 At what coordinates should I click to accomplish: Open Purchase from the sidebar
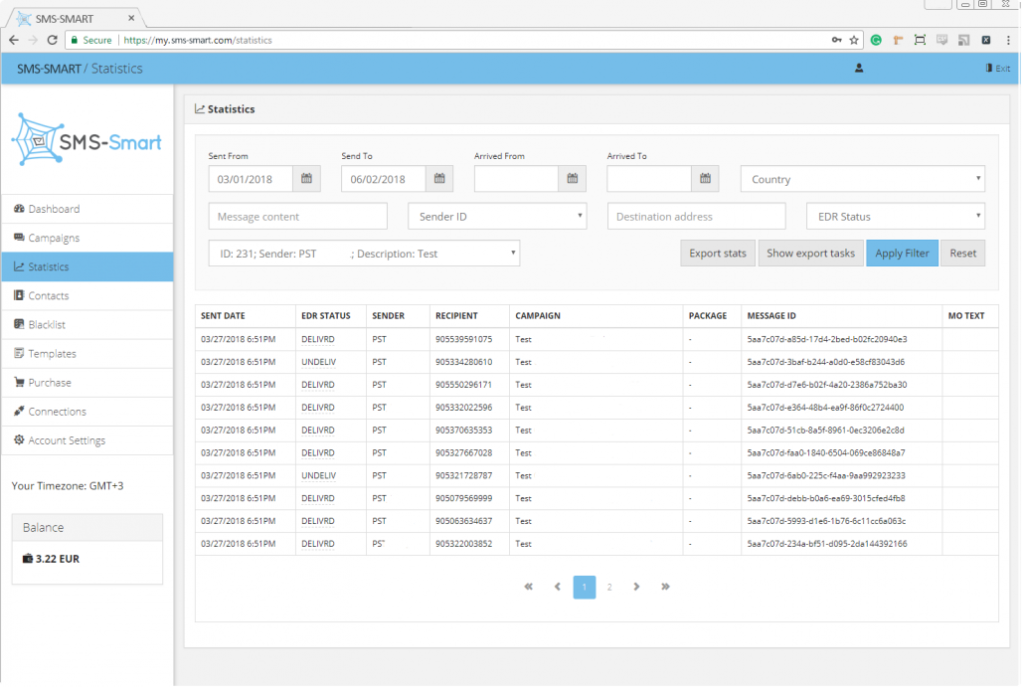coord(88,383)
